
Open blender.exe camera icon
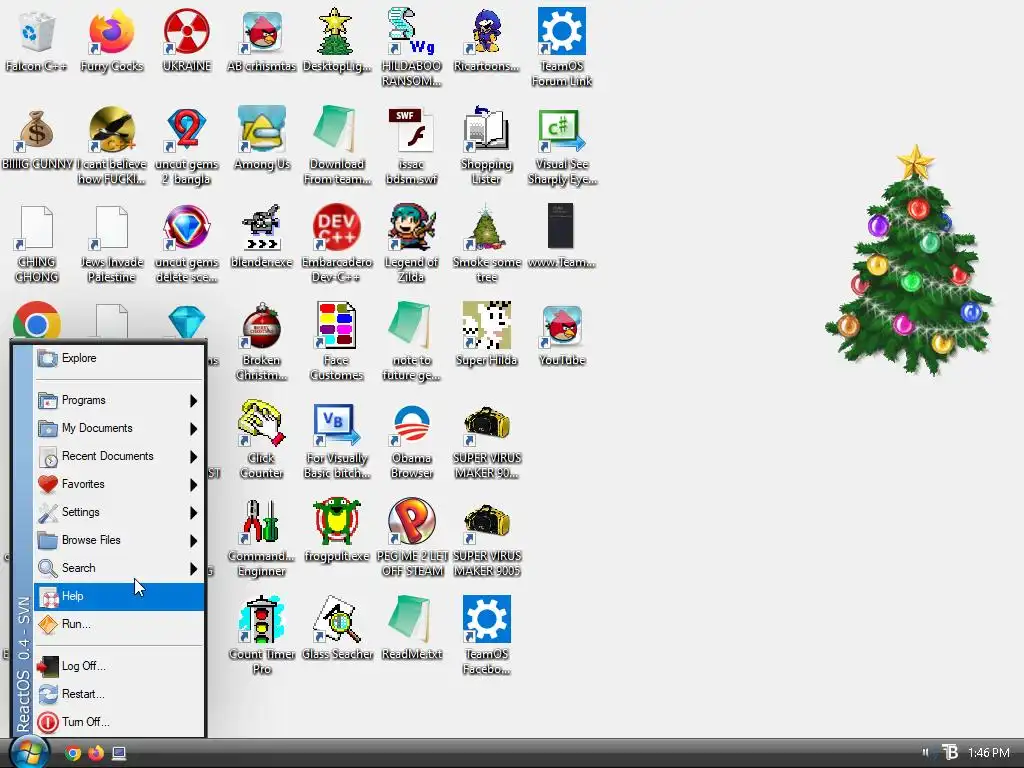(261, 227)
